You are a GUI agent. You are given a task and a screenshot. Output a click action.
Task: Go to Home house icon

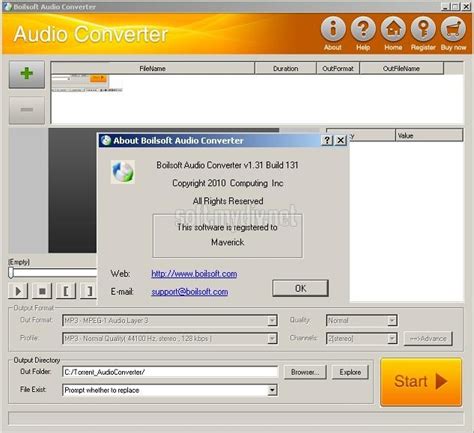[393, 29]
